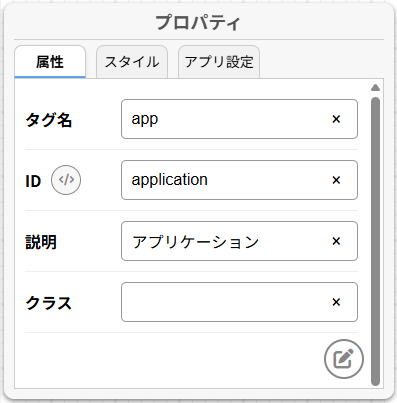Clear the クラス field with its x
The width and height of the screenshot is (397, 403).
336,302
